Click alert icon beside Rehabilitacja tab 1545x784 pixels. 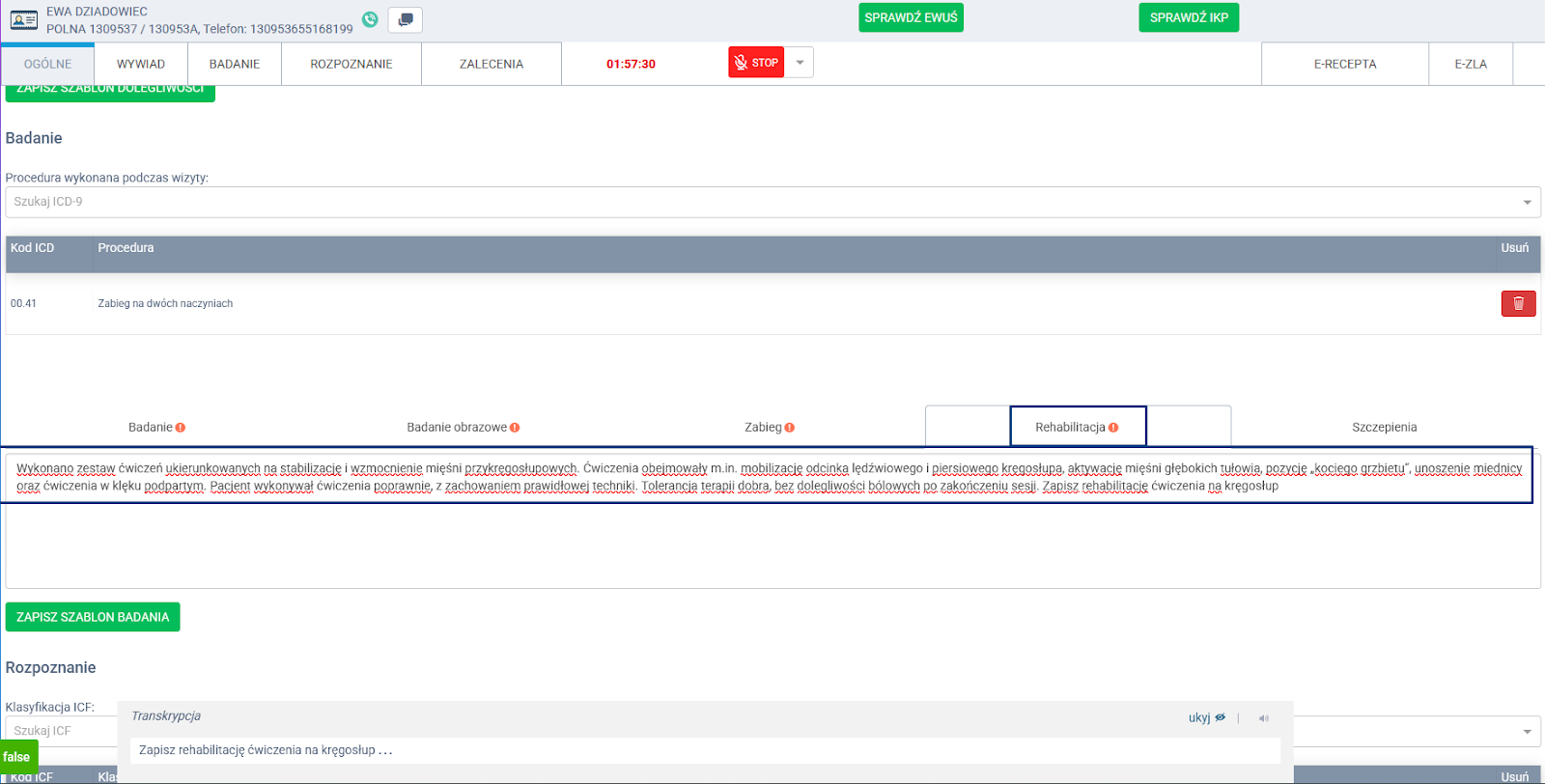click(x=1113, y=428)
